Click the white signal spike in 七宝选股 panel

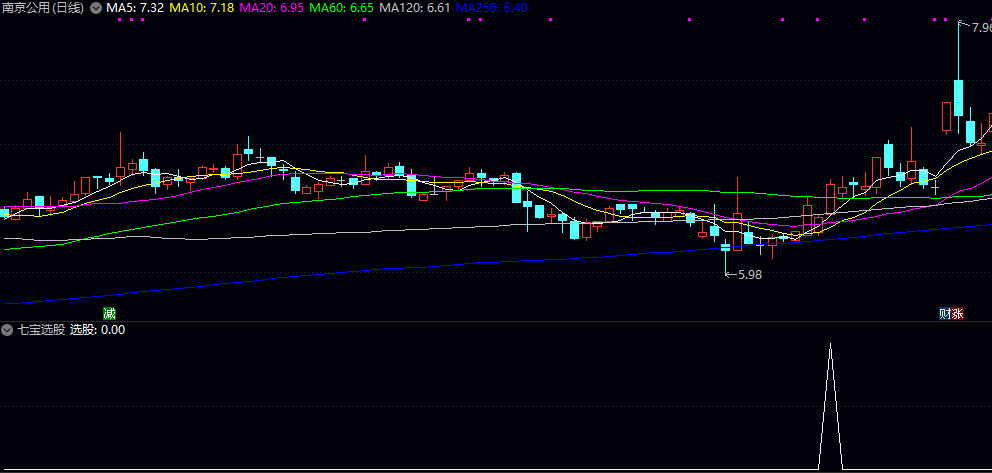coord(830,400)
